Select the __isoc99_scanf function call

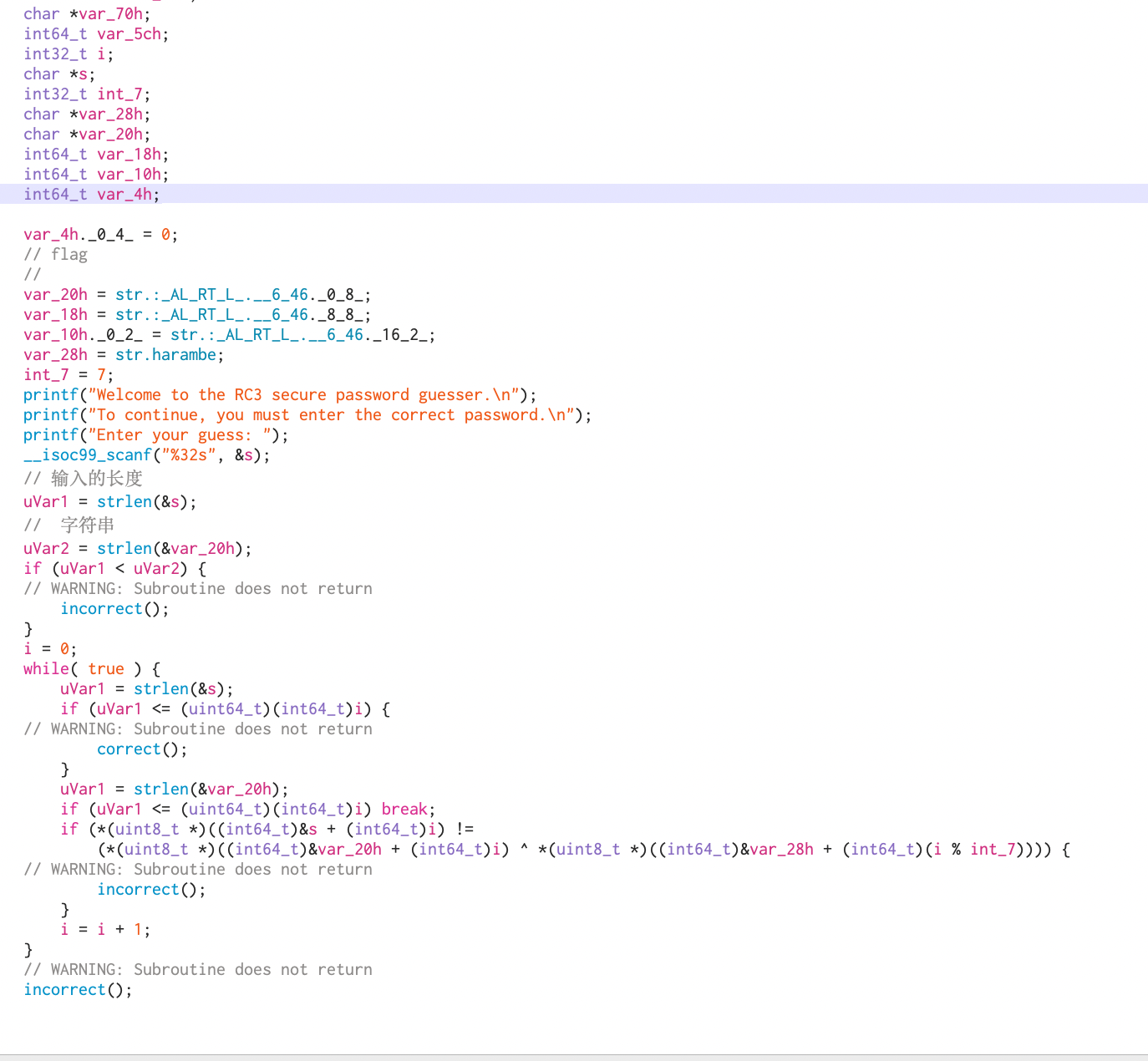[x=88, y=454]
